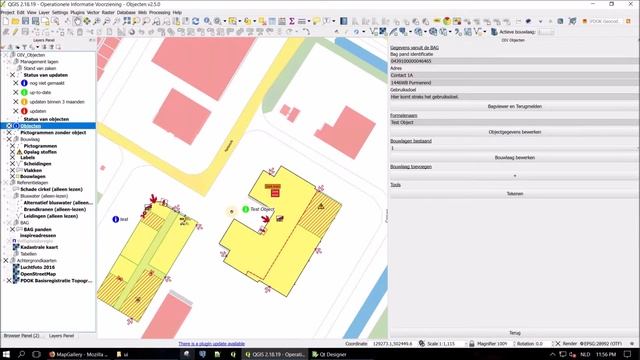Click the New Project icon
640x360 pixels.
pos(6,21)
